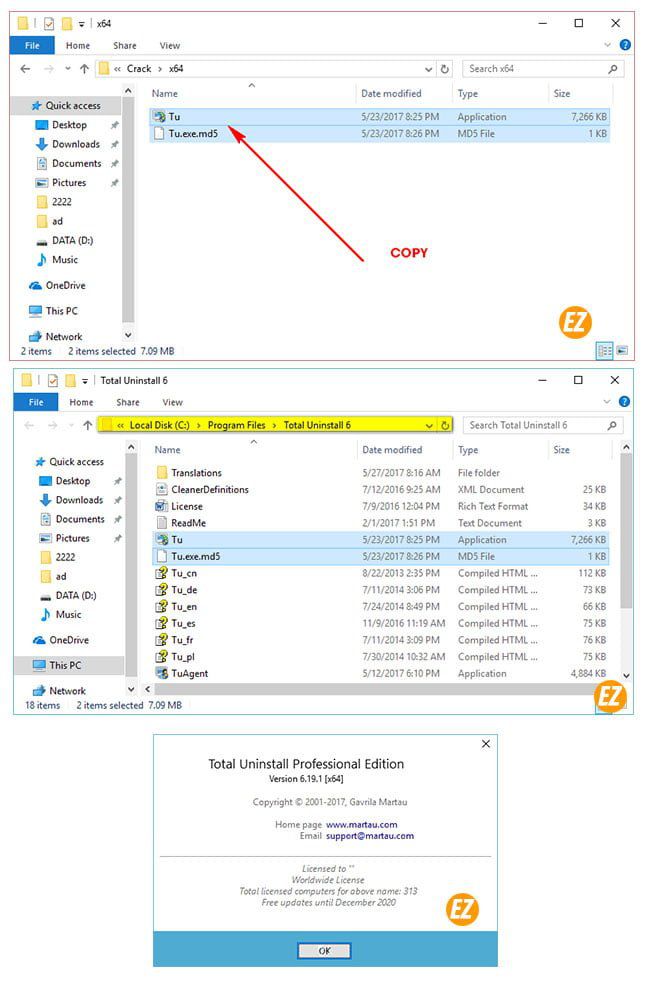The width and height of the screenshot is (650, 982).
Task: Open the Home tab in x64 window
Action: (78, 46)
